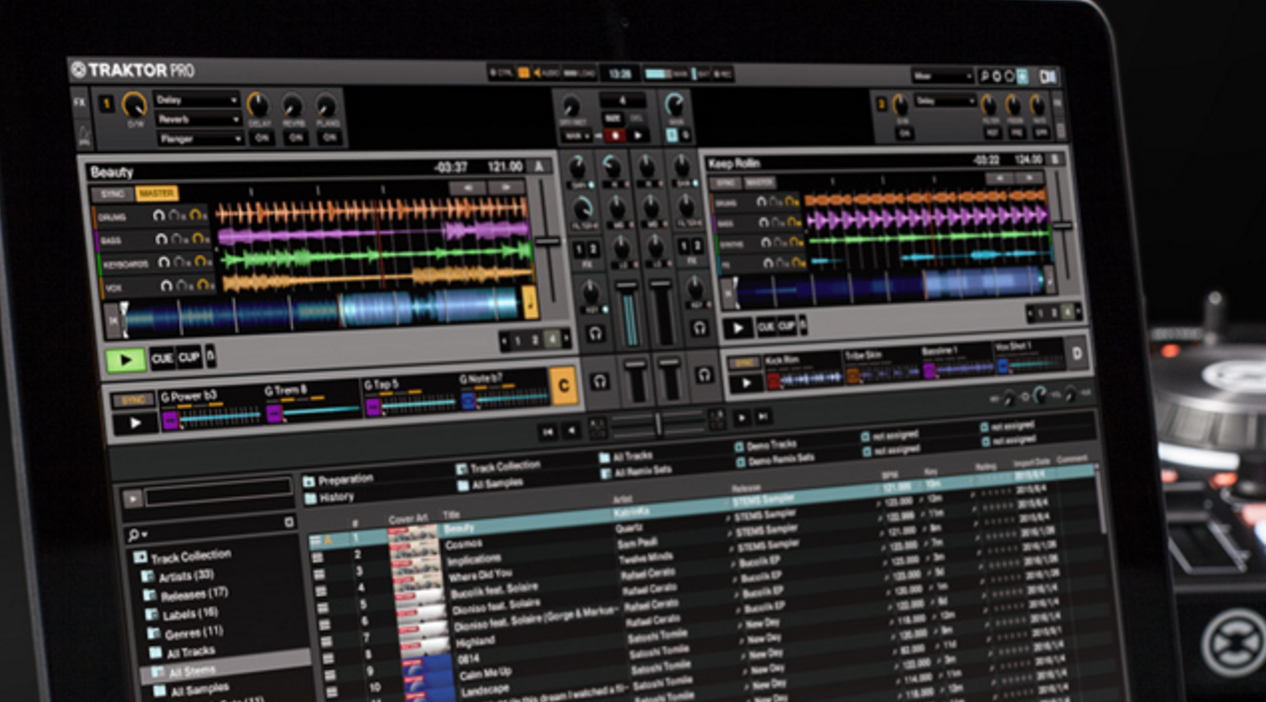Click the CUE button on Deck A
1266x702 pixels.
click(162, 358)
